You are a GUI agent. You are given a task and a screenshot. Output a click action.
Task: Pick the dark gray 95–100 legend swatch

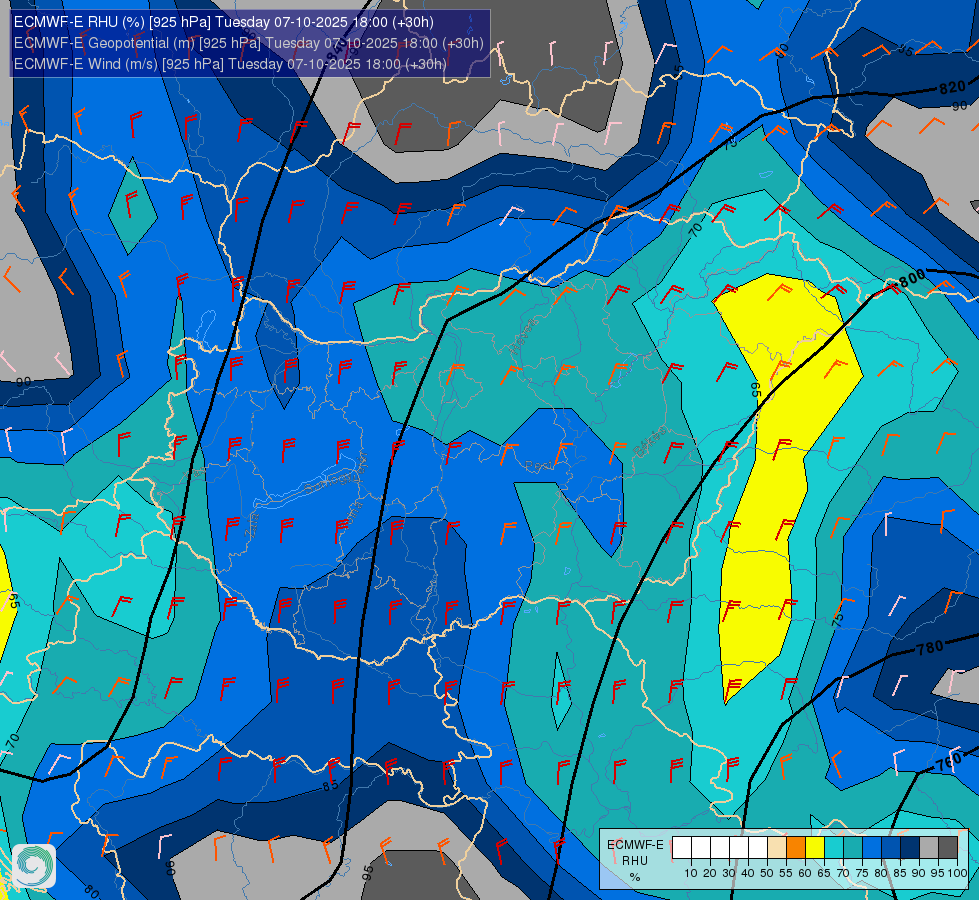[948, 848]
